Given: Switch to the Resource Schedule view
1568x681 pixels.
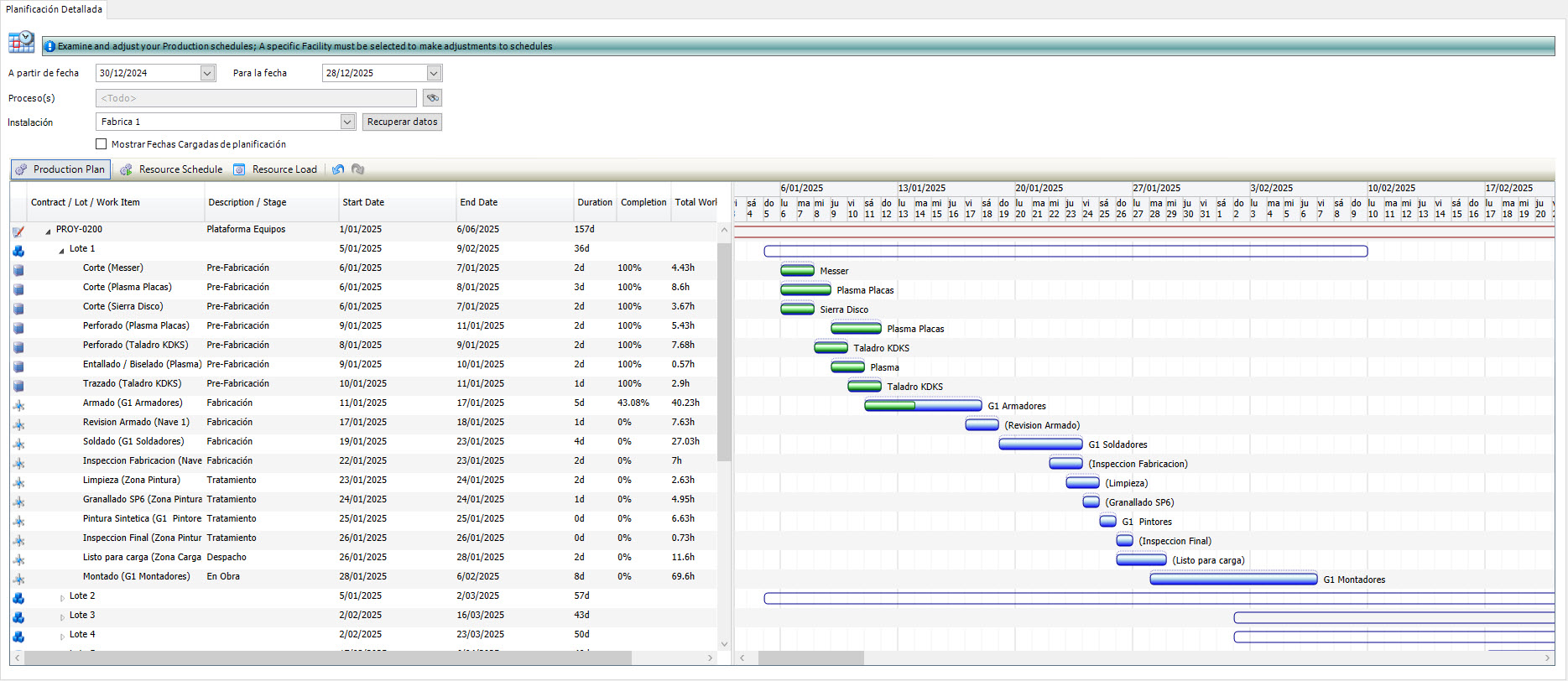Looking at the screenshot, I should [x=172, y=169].
